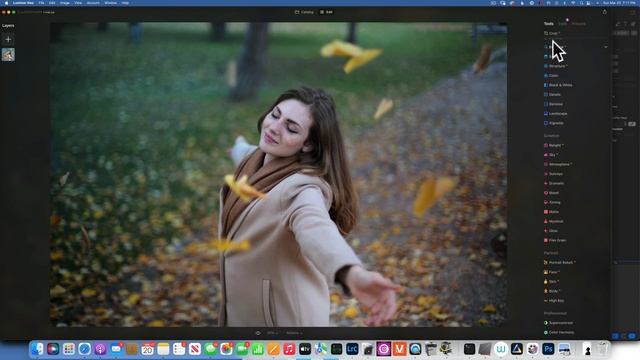Open the Structure tool
The image size is (640, 360).
point(557,66)
